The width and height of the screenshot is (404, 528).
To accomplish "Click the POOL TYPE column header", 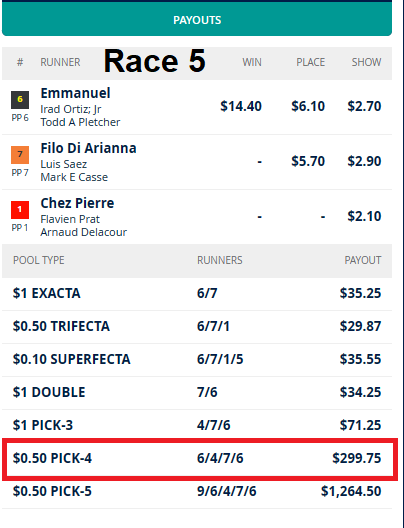I will tap(38, 260).
